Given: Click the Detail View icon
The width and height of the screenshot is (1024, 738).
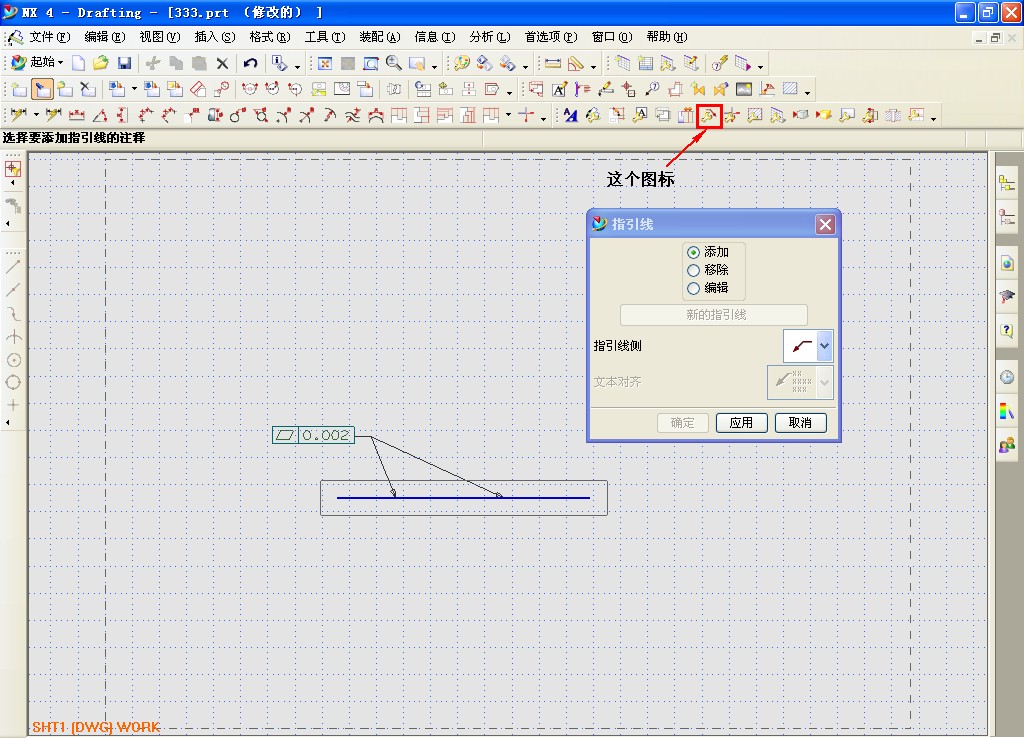Looking at the screenshot, I should click(222, 89).
